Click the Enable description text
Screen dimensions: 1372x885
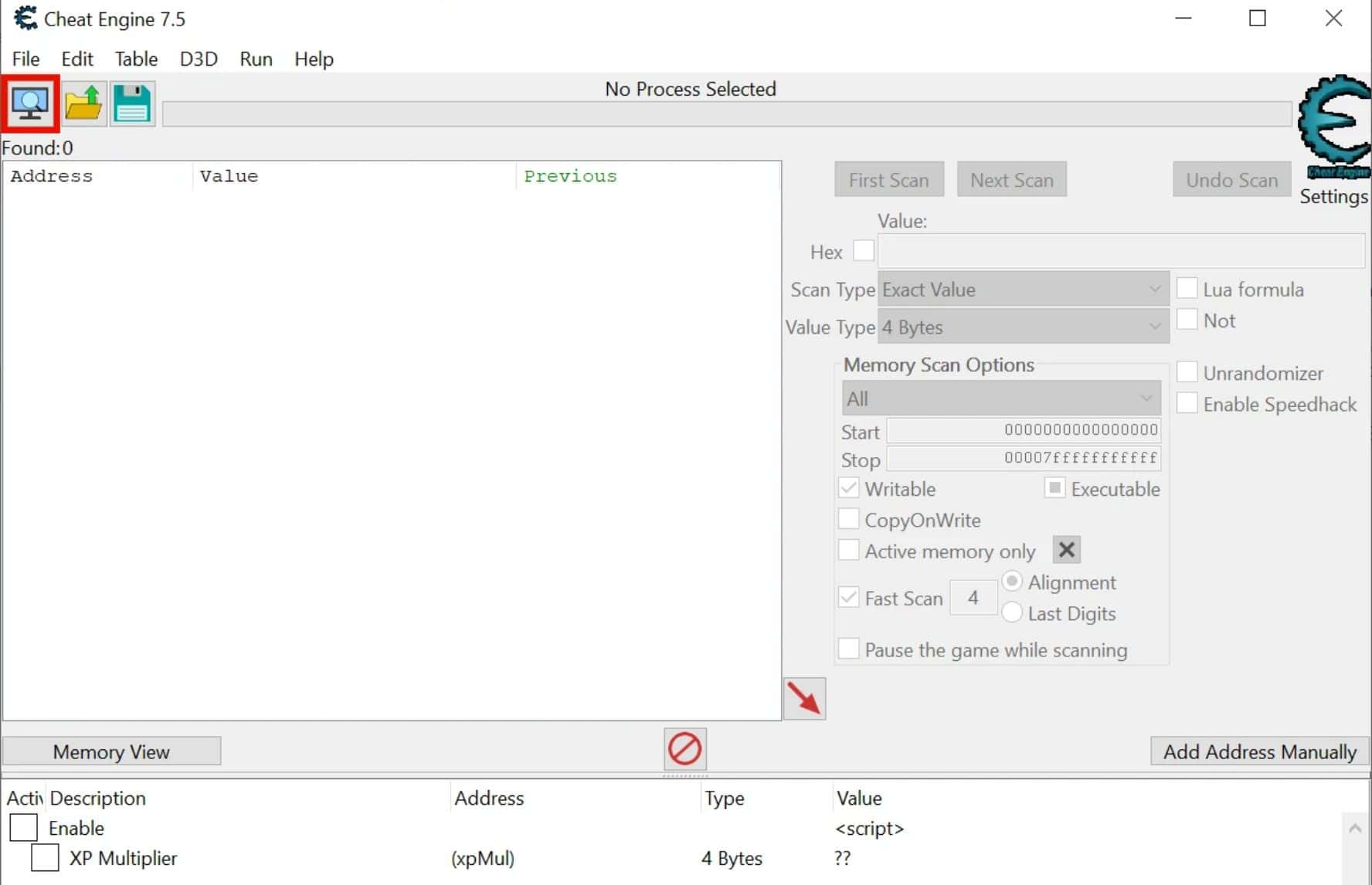[76, 828]
